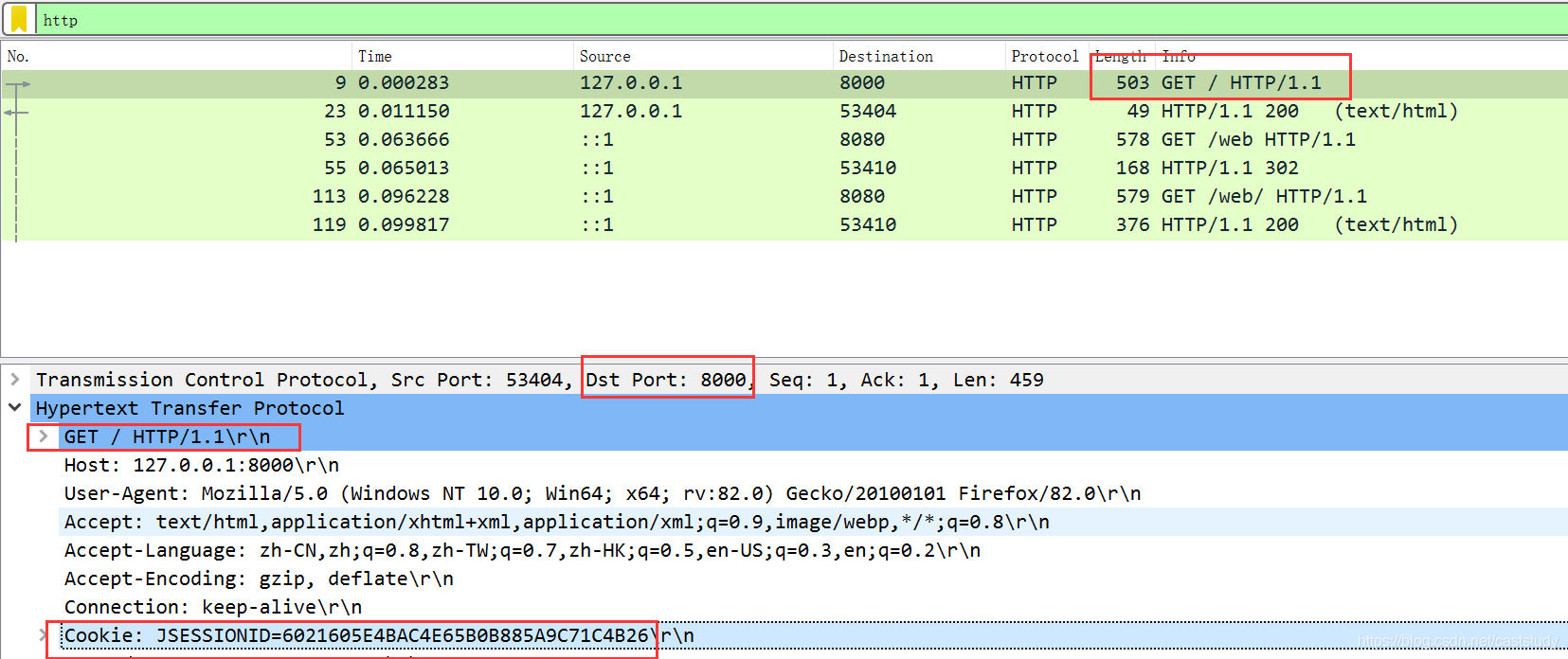This screenshot has width=1568, height=659.
Task: Expand the GET / HTTP/1.1 request line
Action: click(x=43, y=436)
